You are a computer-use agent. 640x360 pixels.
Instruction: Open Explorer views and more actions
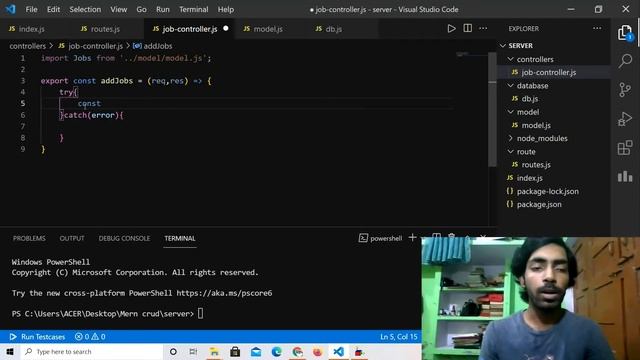tap(597, 28)
